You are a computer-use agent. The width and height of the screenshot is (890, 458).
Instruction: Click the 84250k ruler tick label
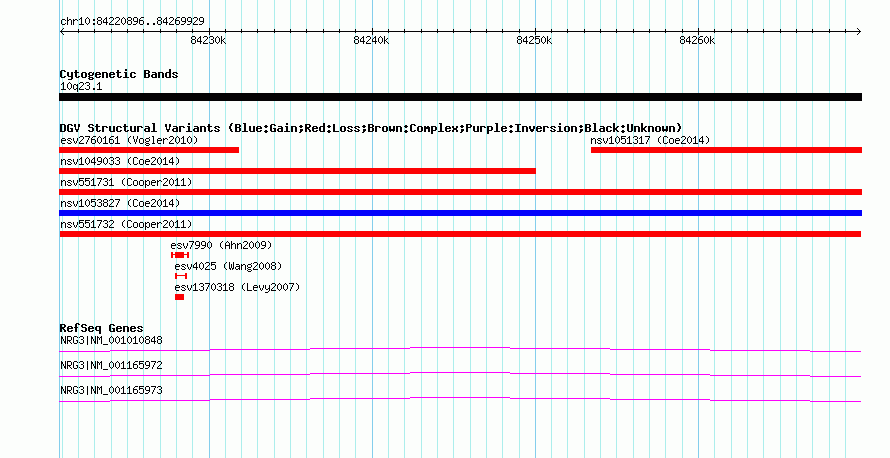pyautogui.click(x=534, y=40)
